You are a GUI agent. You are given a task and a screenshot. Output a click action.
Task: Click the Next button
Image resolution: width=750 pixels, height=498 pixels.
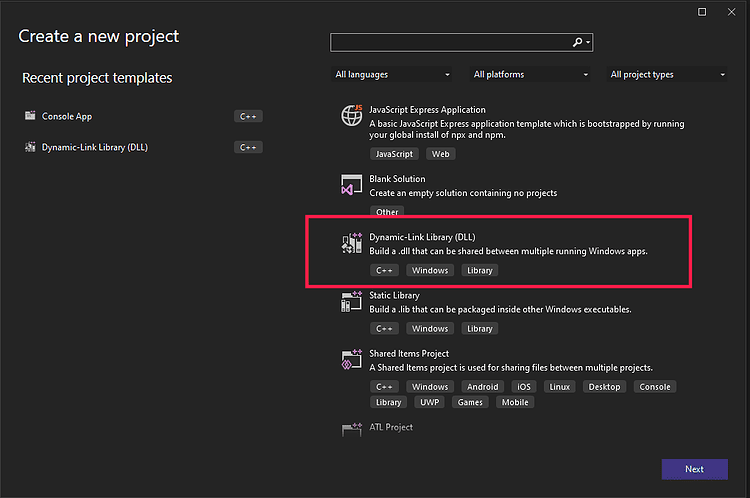click(x=694, y=469)
